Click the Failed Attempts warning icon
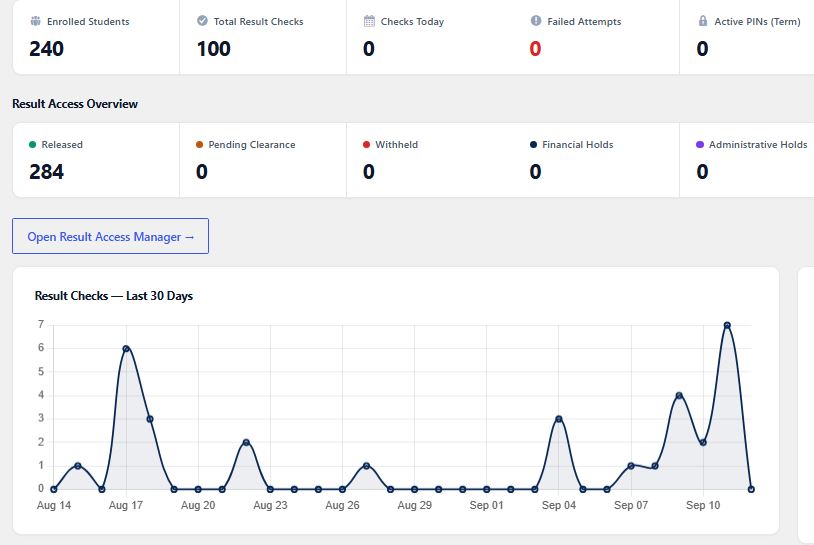814x545 pixels. 536,21
